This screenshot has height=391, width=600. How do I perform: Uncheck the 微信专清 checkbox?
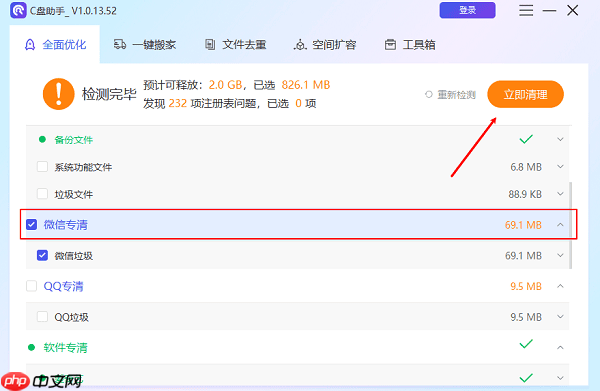(31, 225)
